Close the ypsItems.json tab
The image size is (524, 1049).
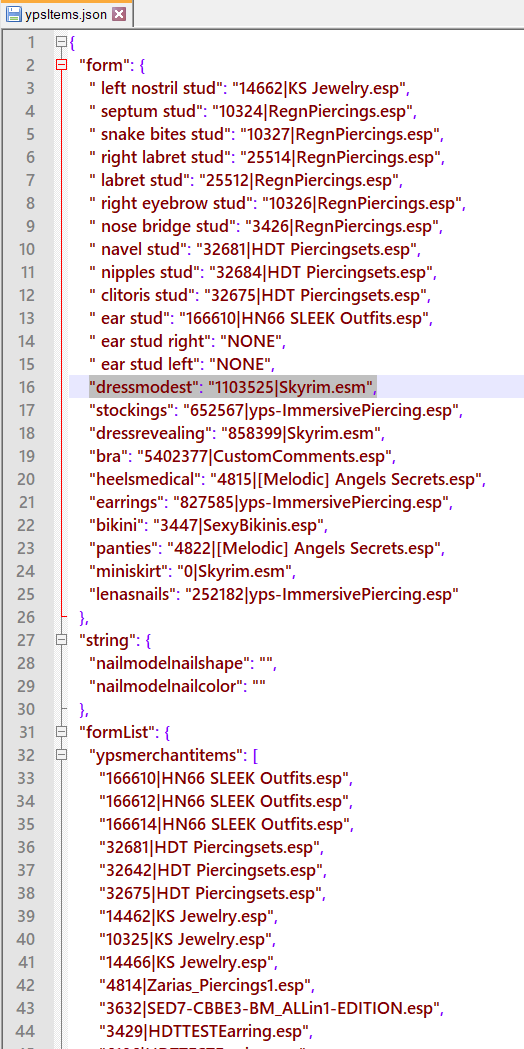point(118,14)
